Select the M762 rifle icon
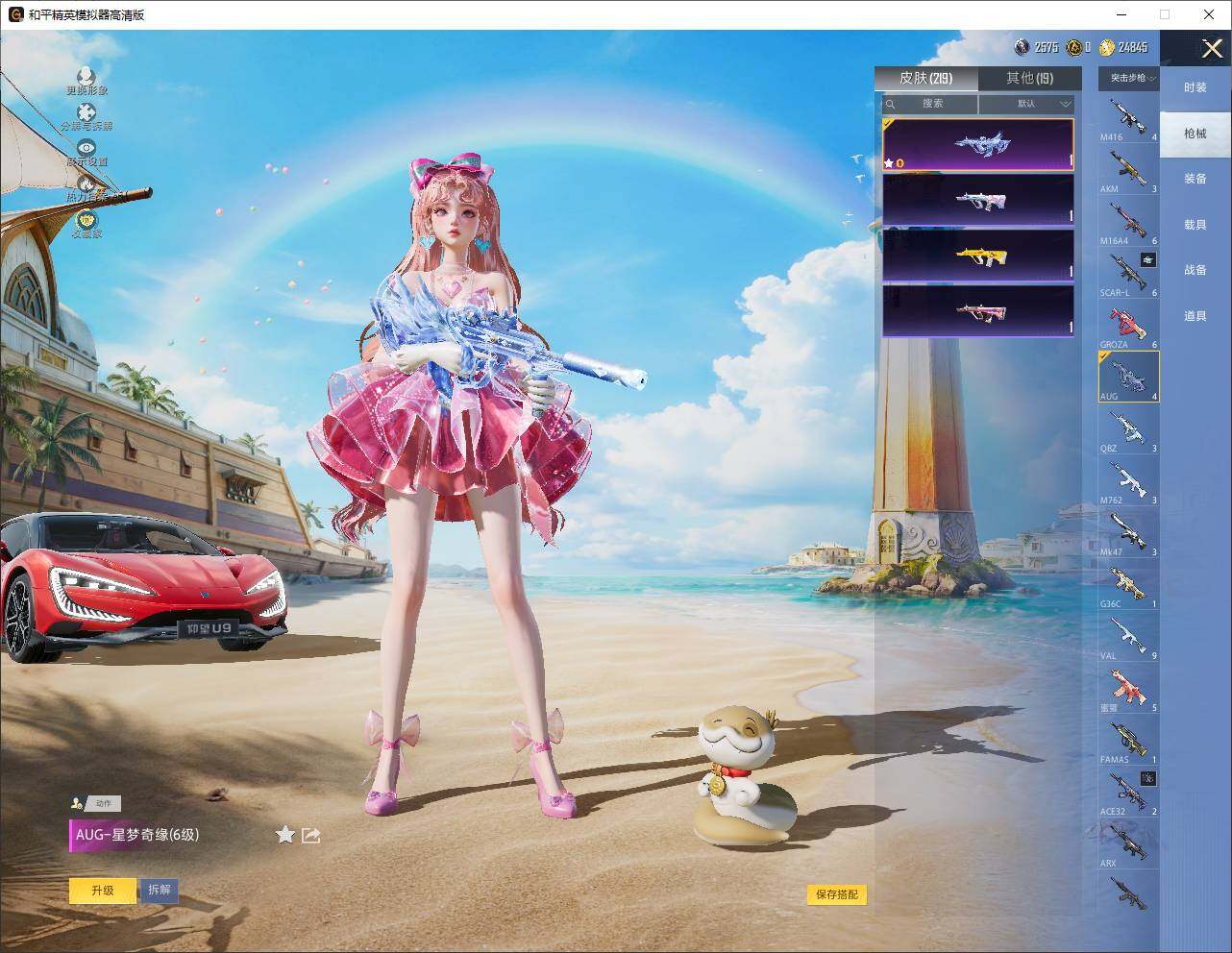1232x953 pixels. coord(1128,480)
